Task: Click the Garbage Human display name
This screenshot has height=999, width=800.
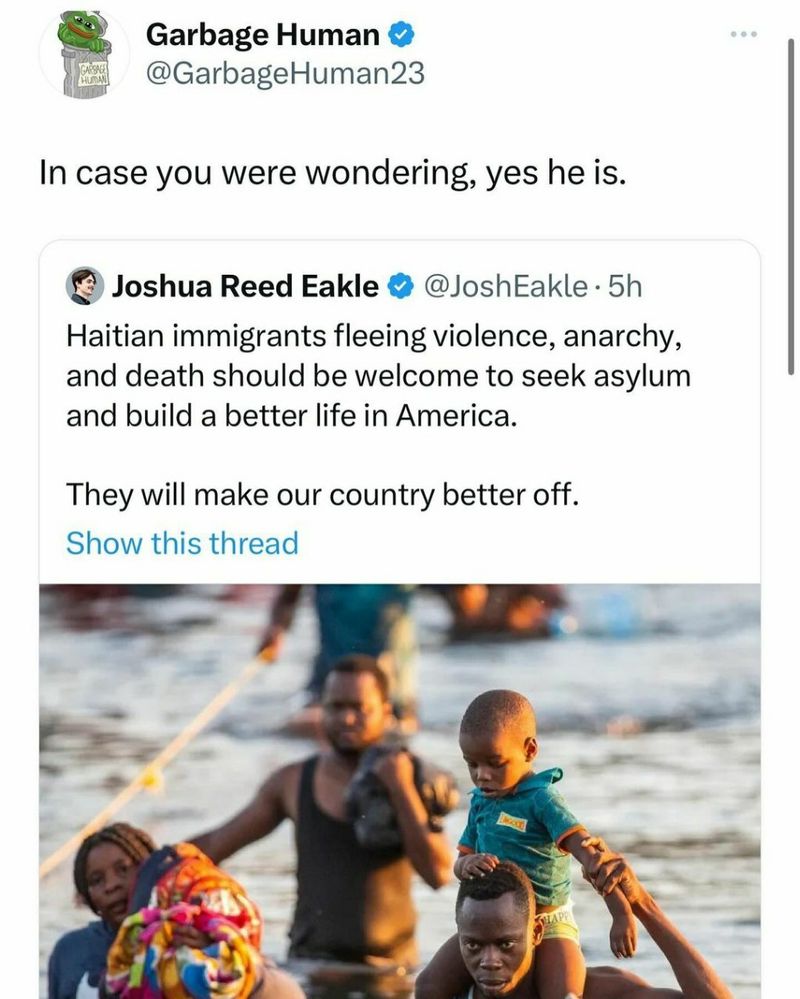Action: pos(262,34)
